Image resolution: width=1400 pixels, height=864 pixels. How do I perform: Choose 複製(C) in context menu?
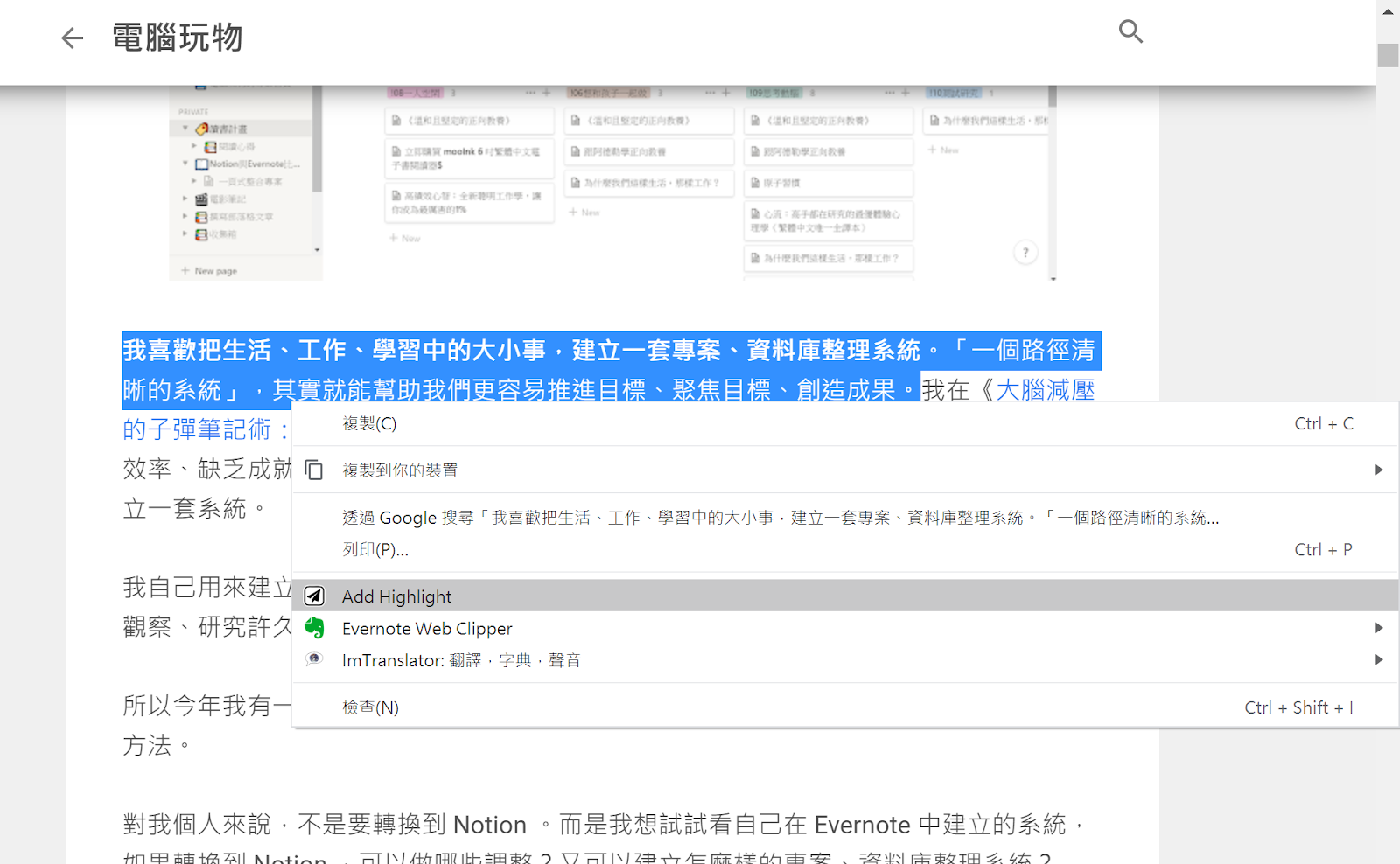(844, 423)
